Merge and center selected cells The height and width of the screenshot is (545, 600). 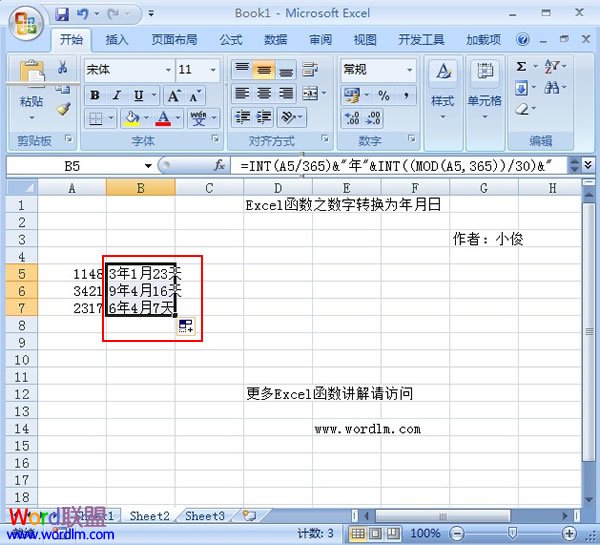(x=310, y=93)
